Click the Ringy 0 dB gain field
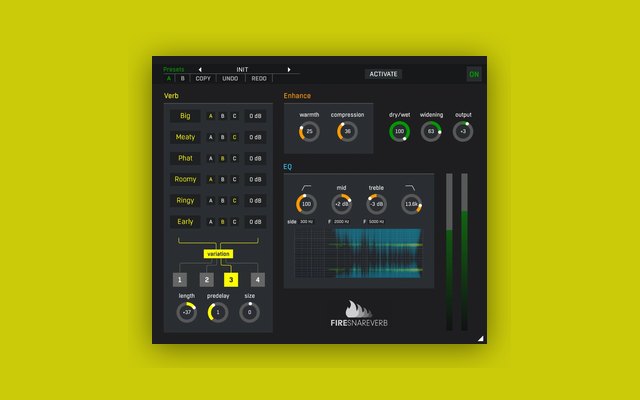This screenshot has width=640, height=400. tap(255, 200)
